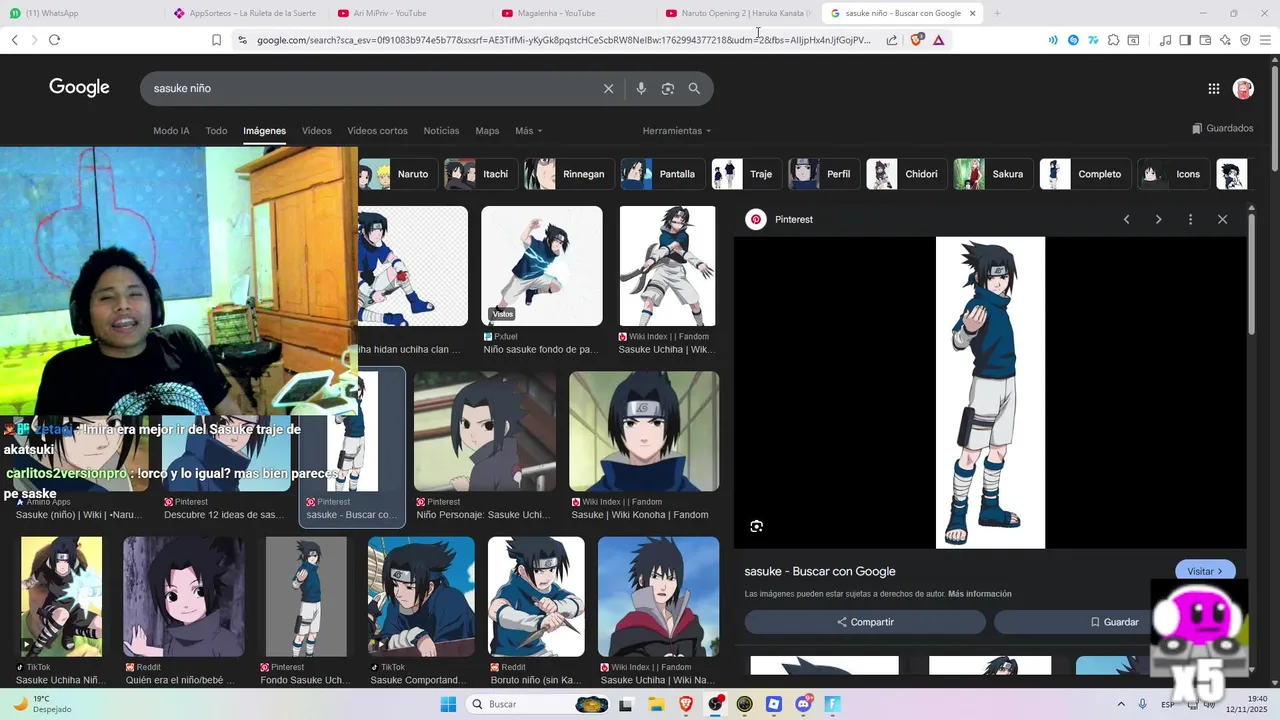Filter by Sakura chip
The width and height of the screenshot is (1280, 720).
tap(992, 174)
